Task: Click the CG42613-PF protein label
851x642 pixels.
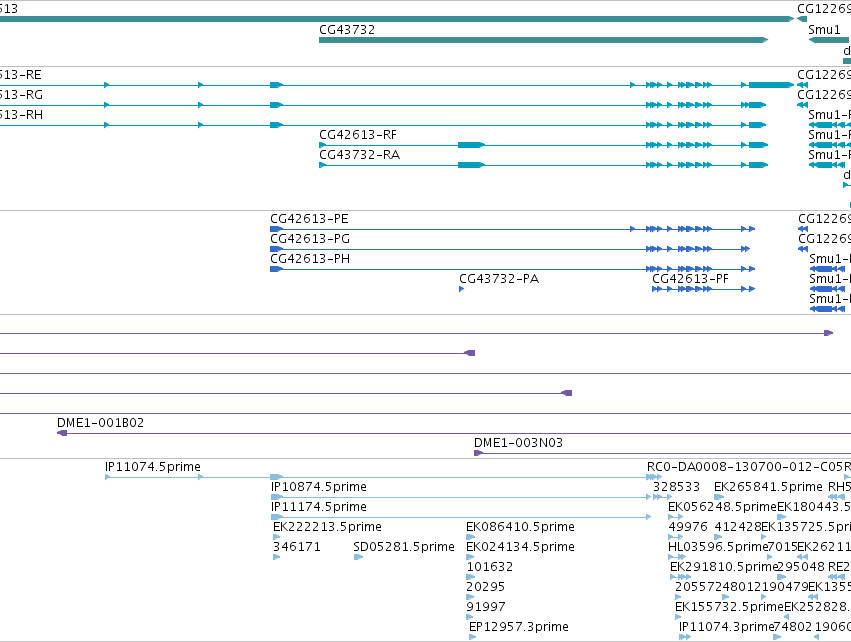Action: [x=690, y=279]
